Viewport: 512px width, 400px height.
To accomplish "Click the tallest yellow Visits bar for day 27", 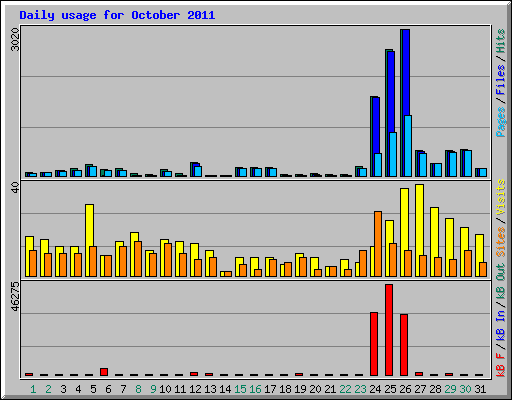I will (x=420, y=230).
